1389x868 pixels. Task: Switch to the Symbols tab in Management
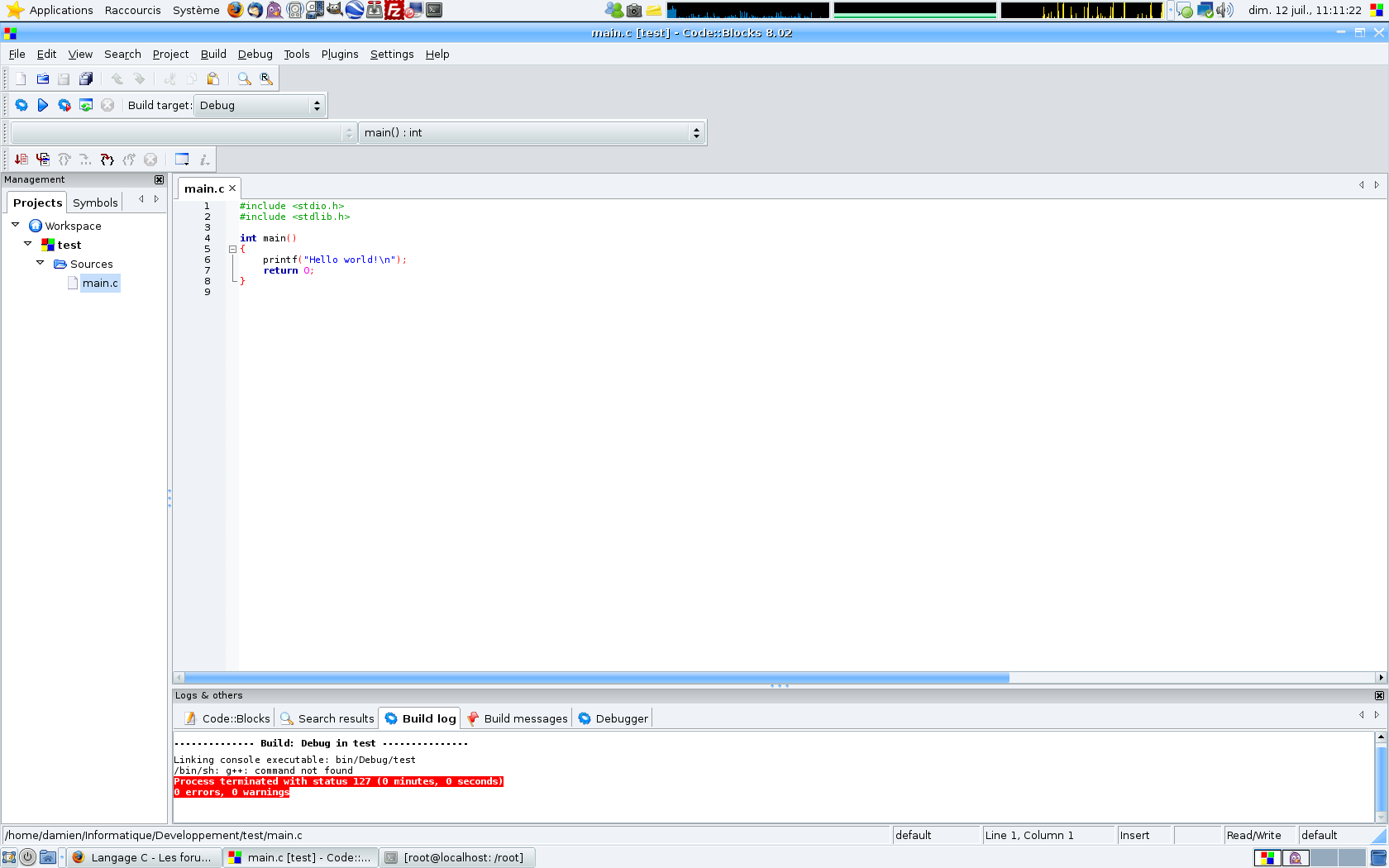pyautogui.click(x=95, y=202)
